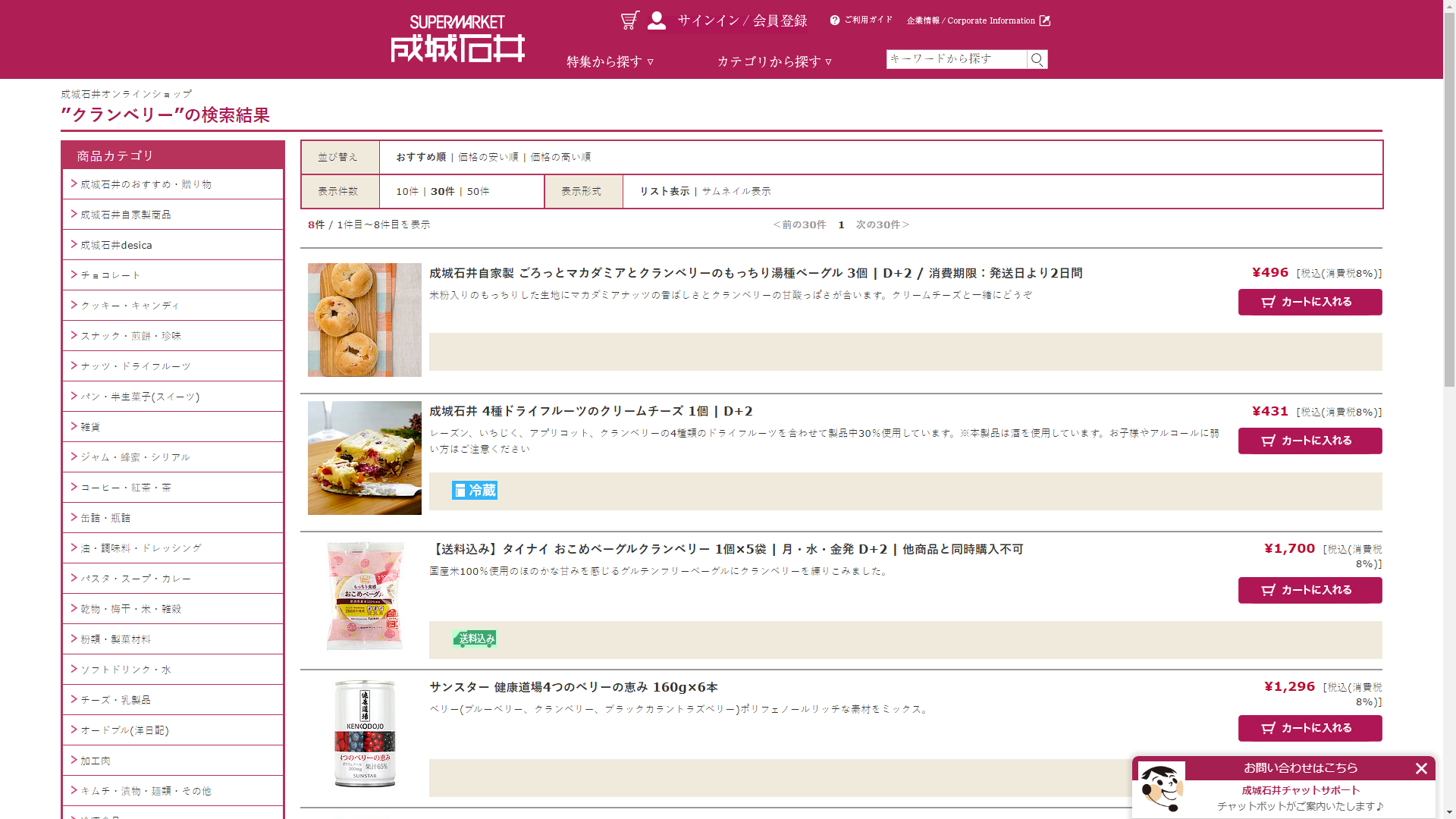Click the chat support mascot avatar
The height and width of the screenshot is (819, 1456).
(x=1161, y=789)
